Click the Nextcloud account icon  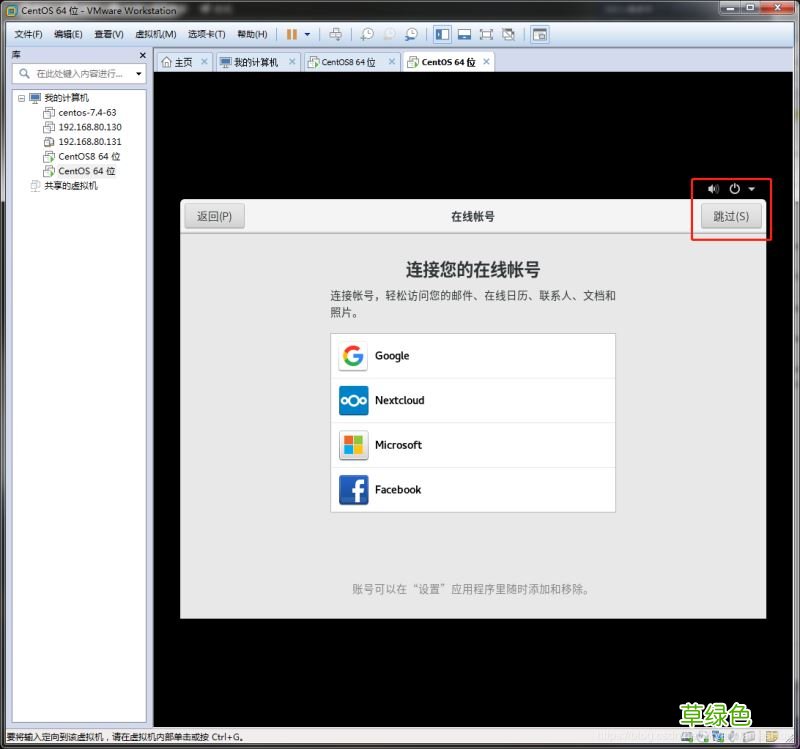[353, 400]
